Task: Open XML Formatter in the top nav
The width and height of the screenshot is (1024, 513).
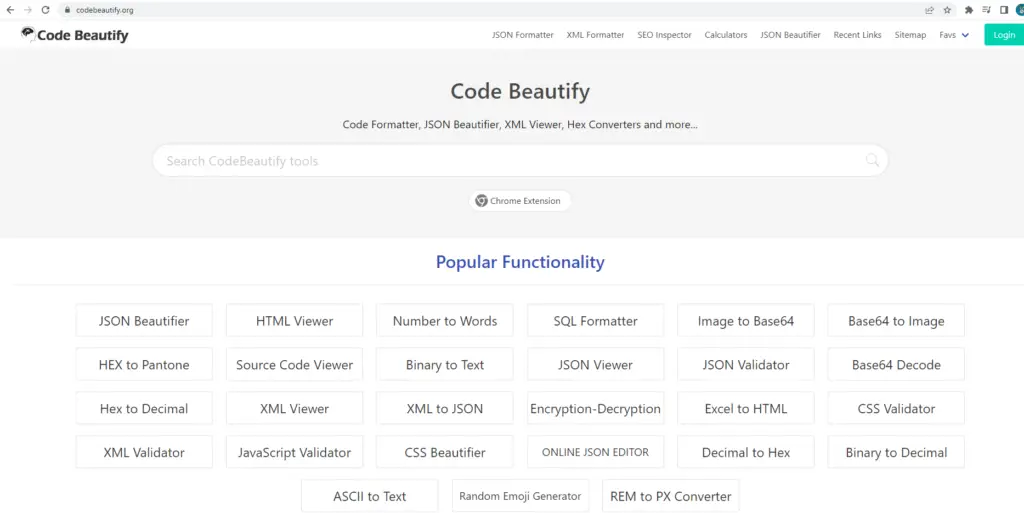Action: [595, 35]
